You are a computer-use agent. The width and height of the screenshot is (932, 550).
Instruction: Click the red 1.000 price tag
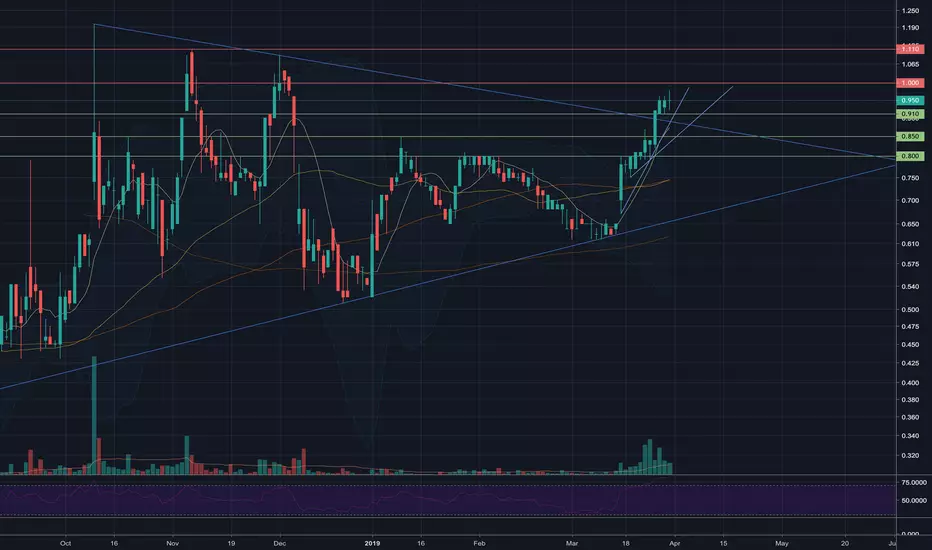coord(910,83)
